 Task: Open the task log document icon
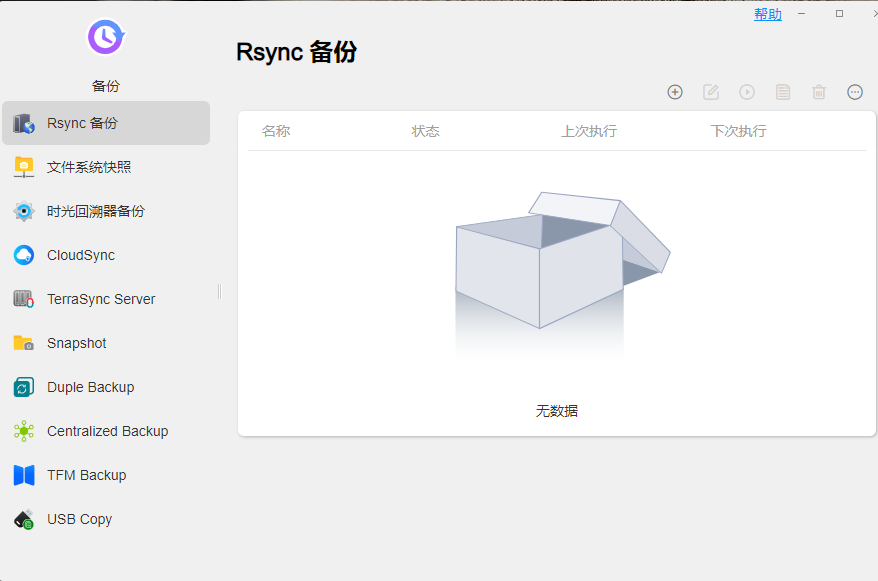click(783, 92)
